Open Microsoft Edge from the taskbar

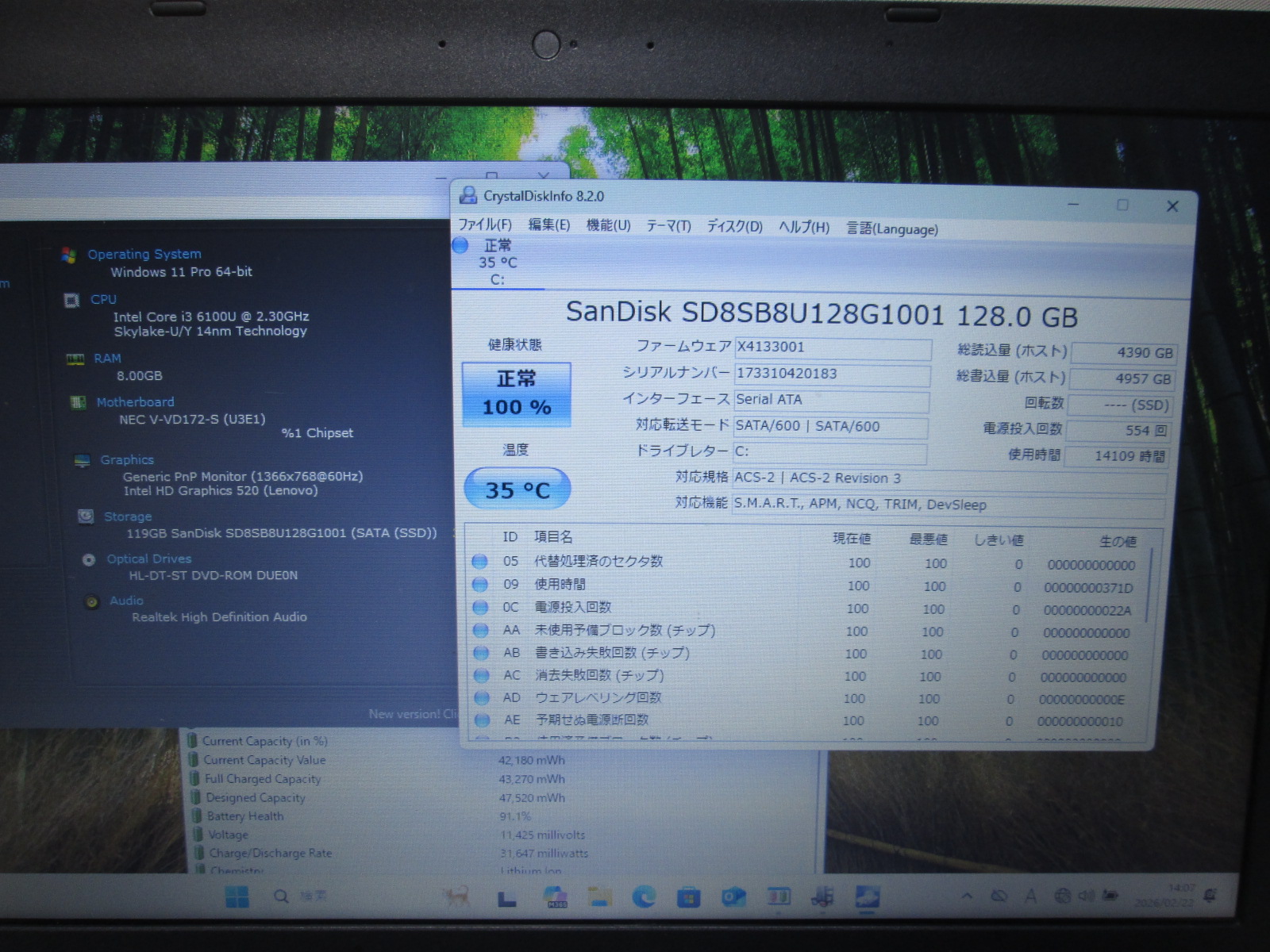pos(644,897)
